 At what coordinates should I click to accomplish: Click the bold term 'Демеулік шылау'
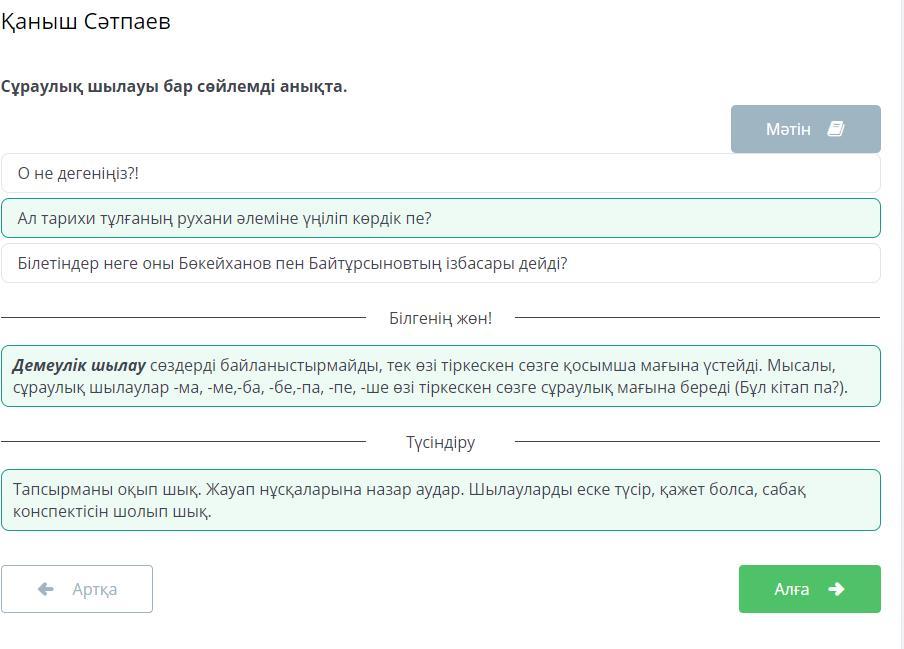pos(79,365)
